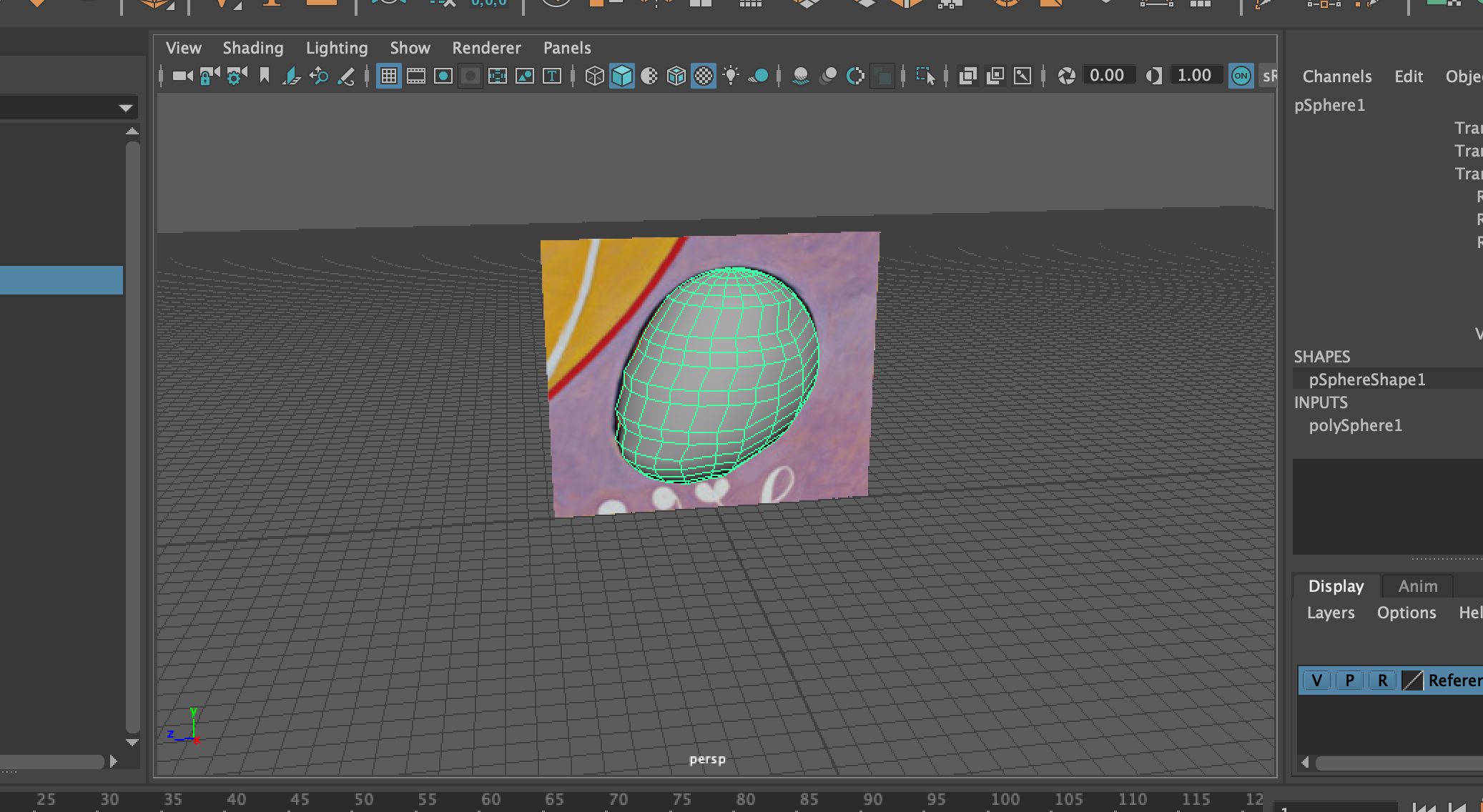
Task: Click the Select Camera icon
Action: pyautogui.click(x=182, y=76)
